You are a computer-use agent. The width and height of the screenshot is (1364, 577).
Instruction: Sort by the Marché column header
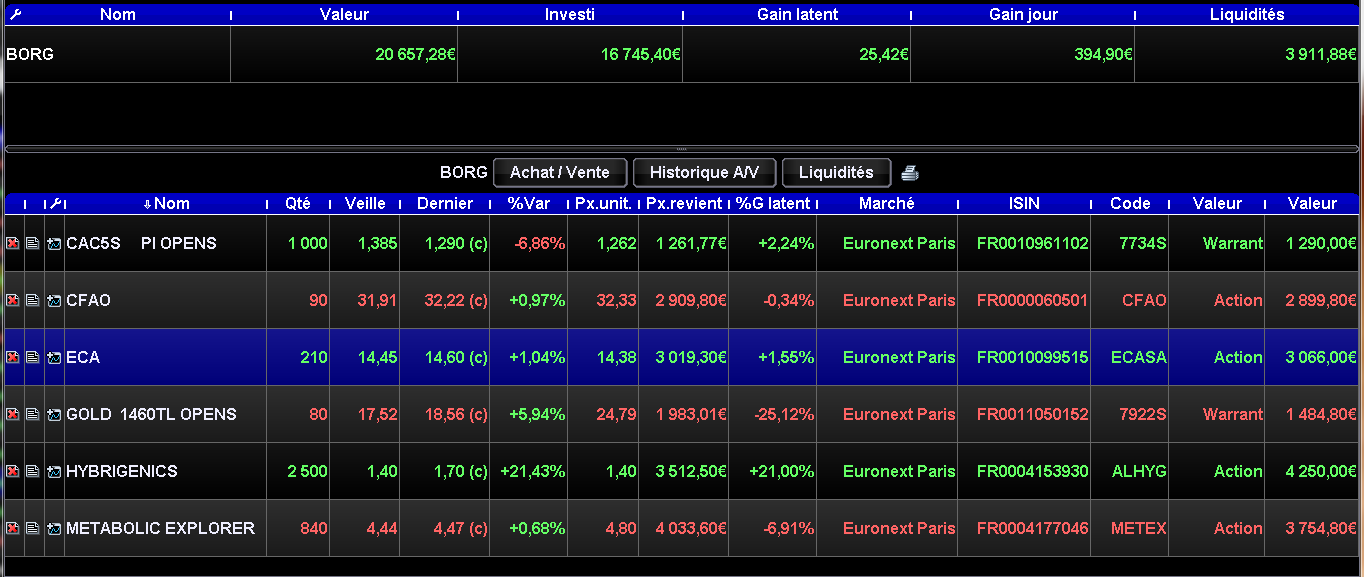click(x=887, y=203)
